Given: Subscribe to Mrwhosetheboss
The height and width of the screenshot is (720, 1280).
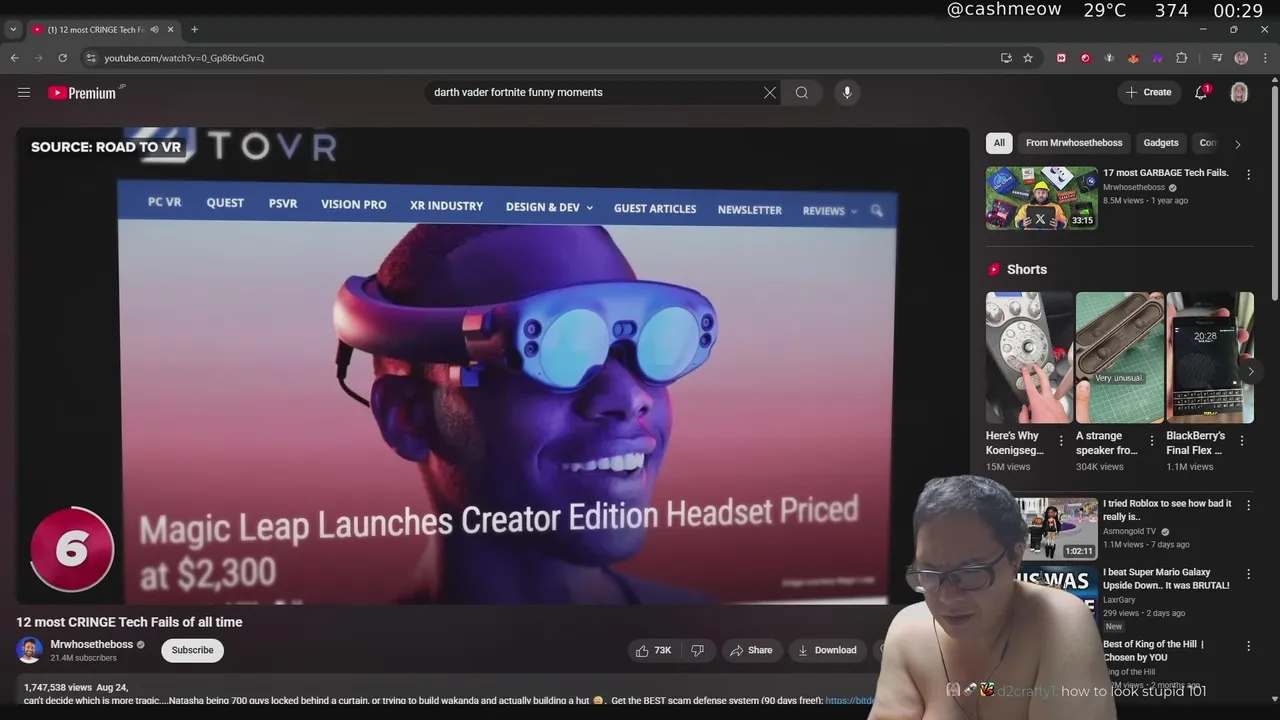Looking at the screenshot, I should click(x=192, y=650).
